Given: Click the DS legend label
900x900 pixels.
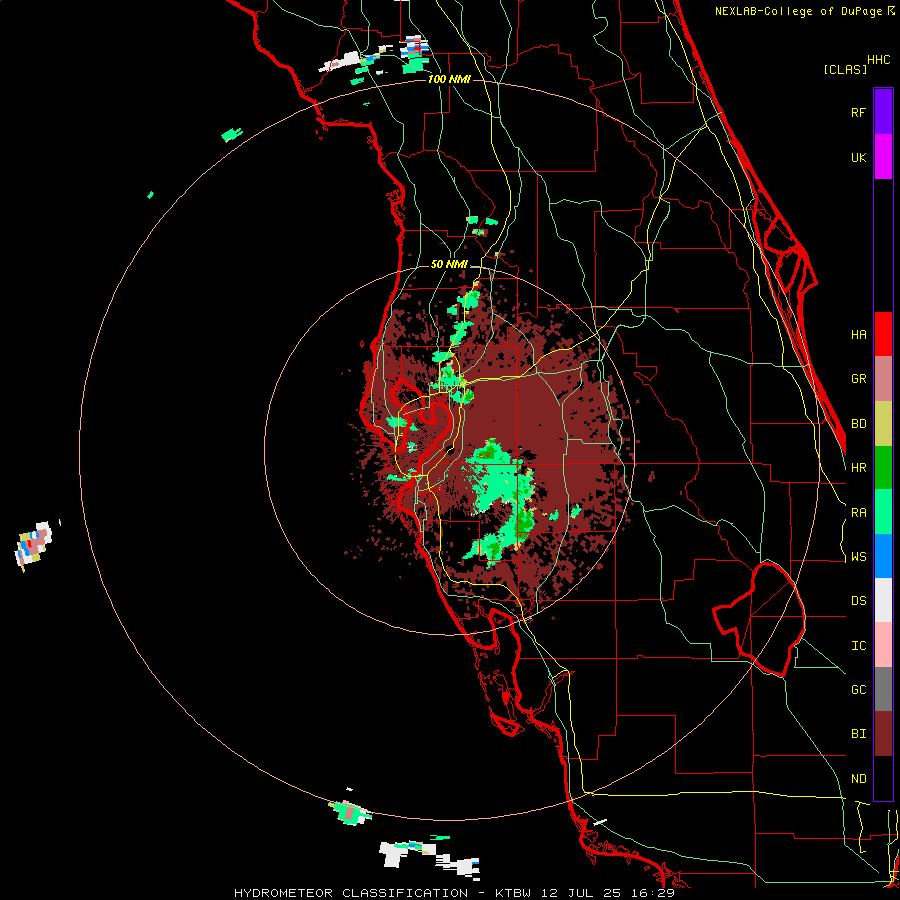Looking at the screenshot, I should click(858, 601).
